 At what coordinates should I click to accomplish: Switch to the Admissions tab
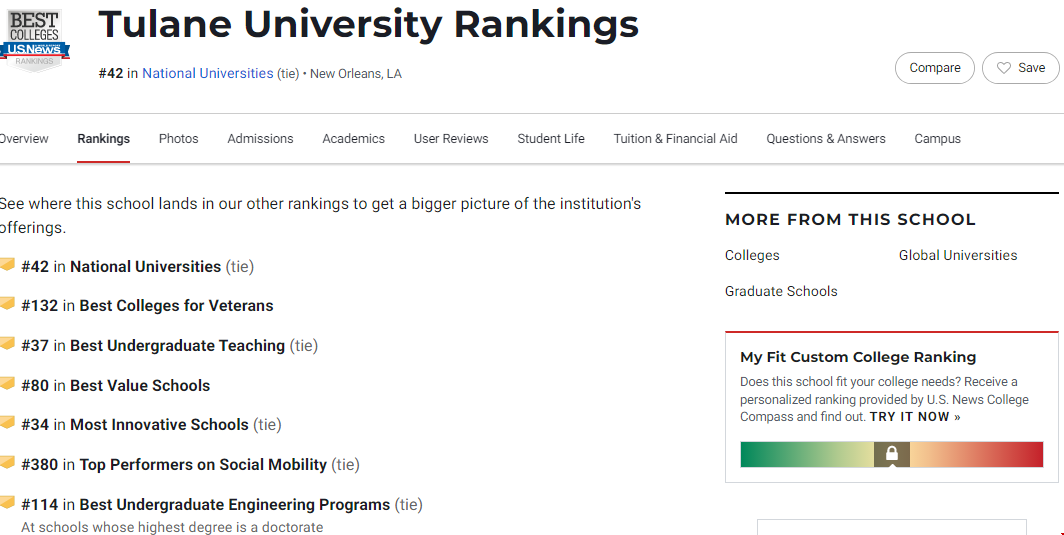tap(261, 139)
